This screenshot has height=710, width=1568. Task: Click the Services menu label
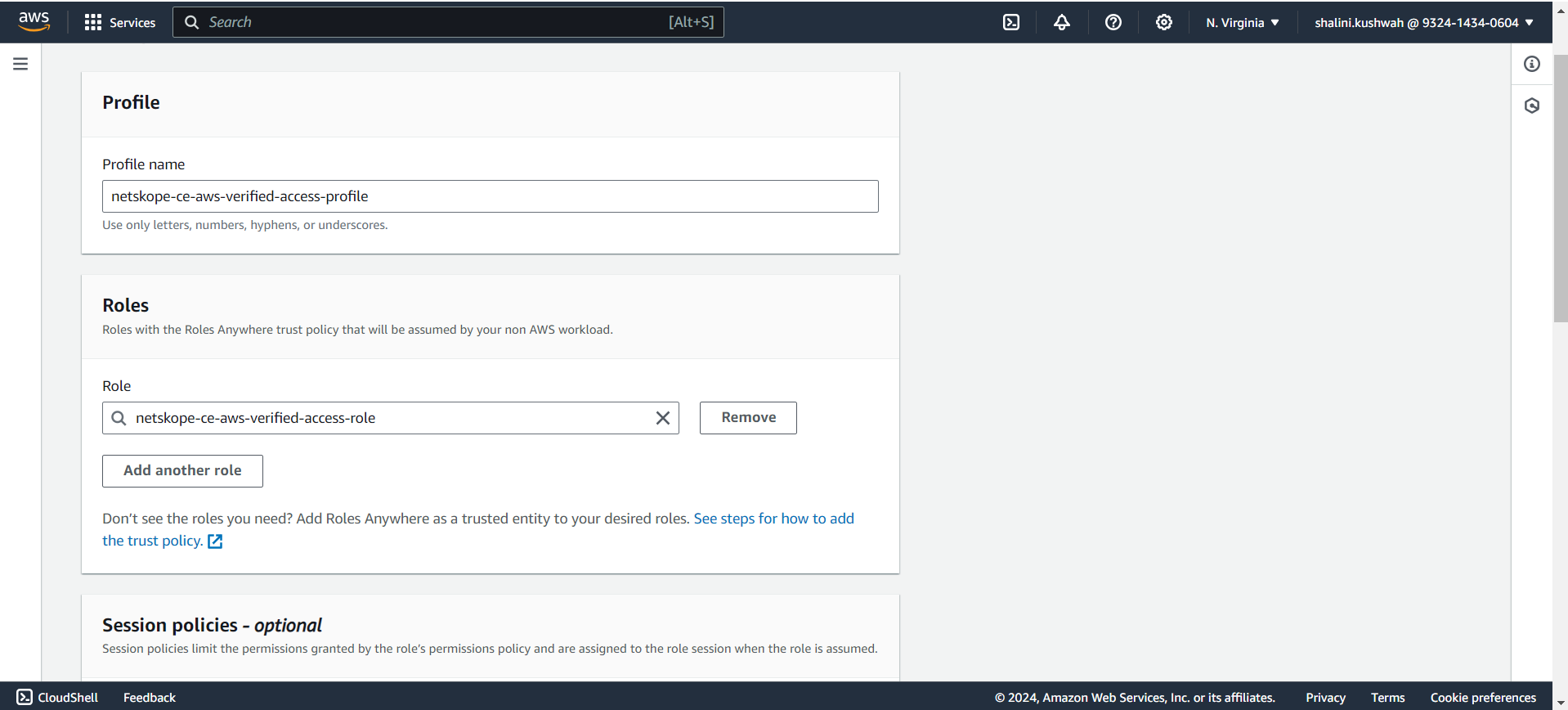point(132,22)
